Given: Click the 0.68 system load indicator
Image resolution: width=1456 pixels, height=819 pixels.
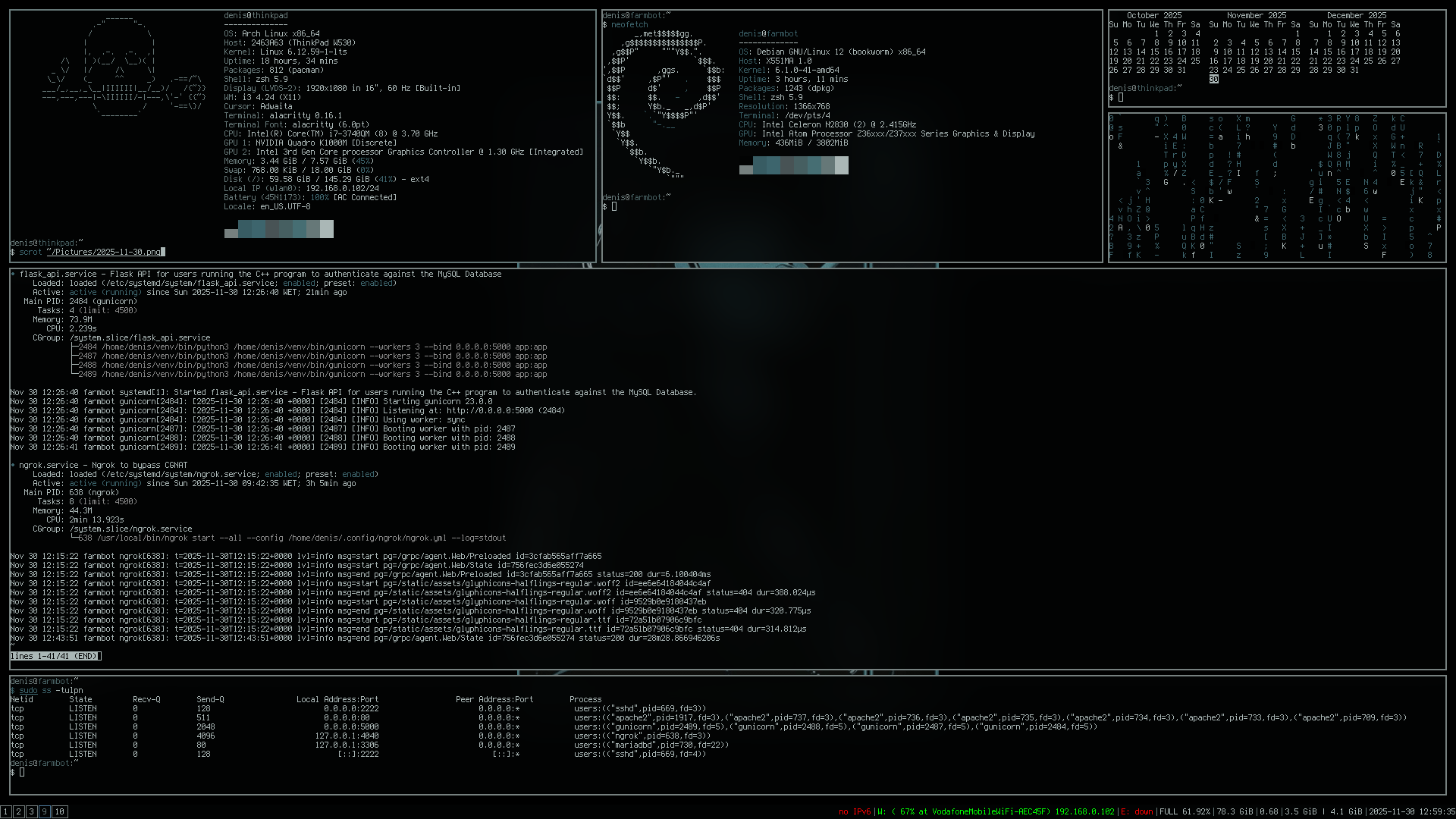Looking at the screenshot, I should point(1268,811).
